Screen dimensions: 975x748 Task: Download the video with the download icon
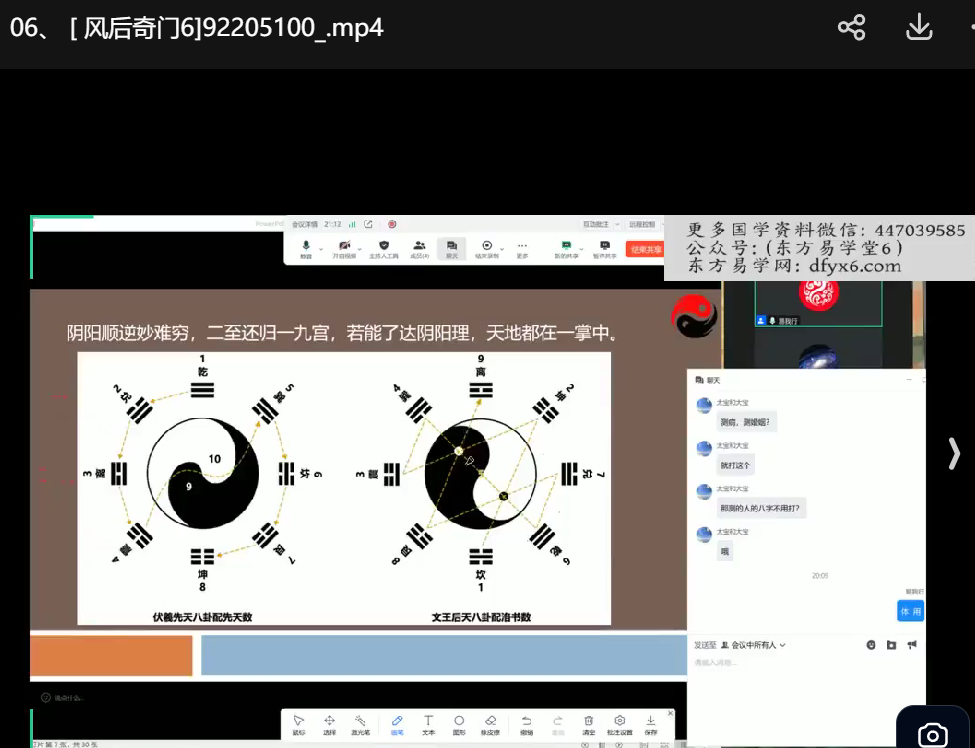(x=919, y=27)
